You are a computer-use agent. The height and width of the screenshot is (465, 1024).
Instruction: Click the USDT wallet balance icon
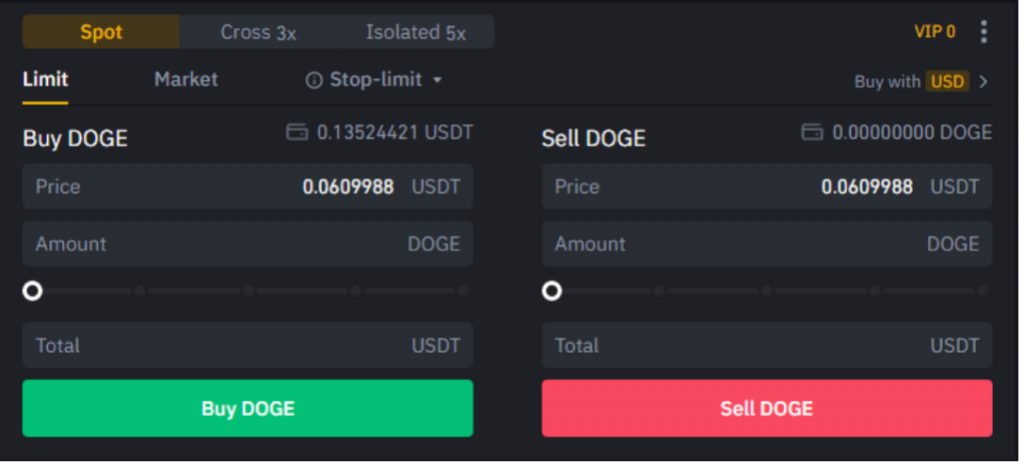tap(297, 133)
